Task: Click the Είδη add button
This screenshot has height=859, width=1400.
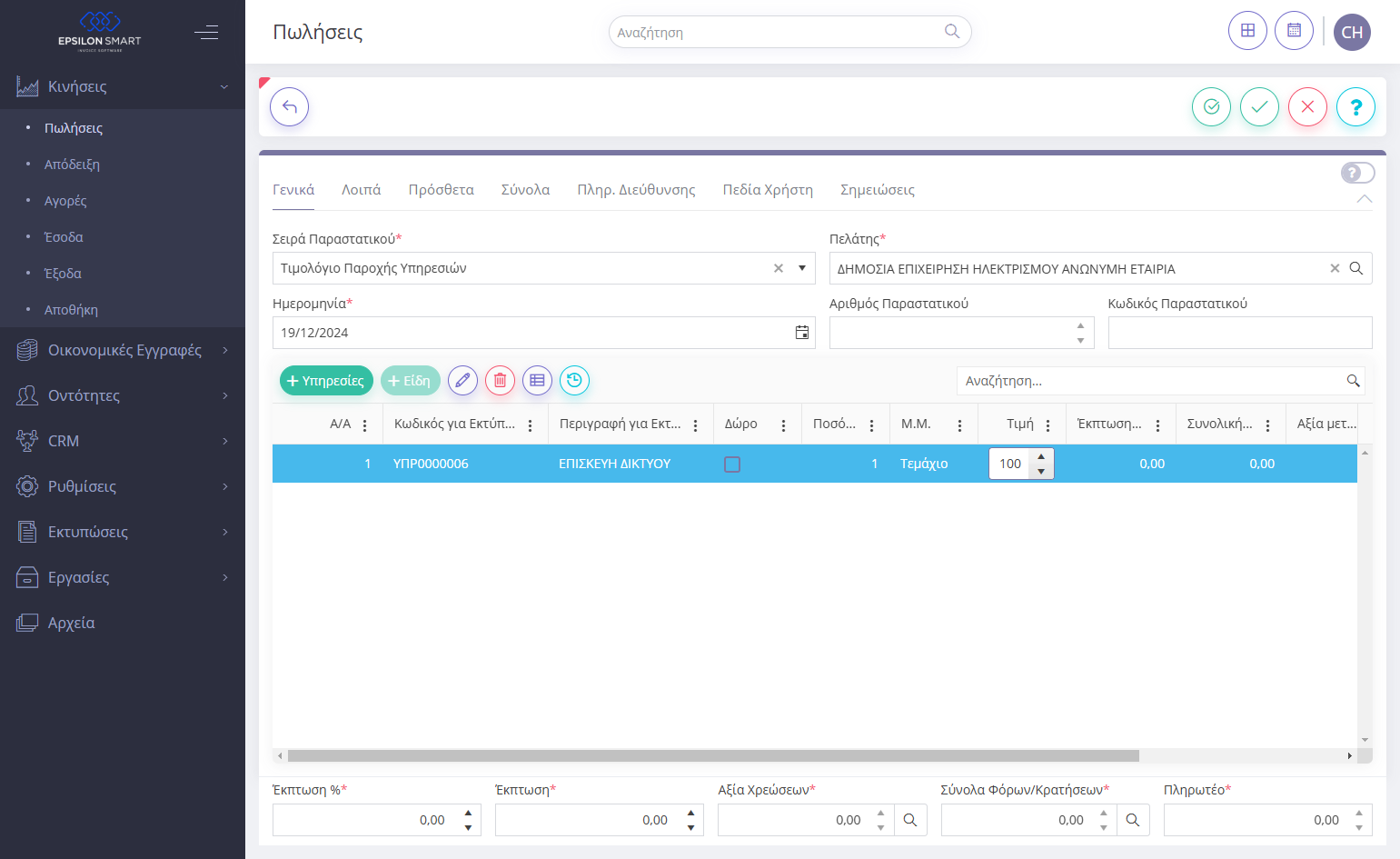Action: click(411, 380)
